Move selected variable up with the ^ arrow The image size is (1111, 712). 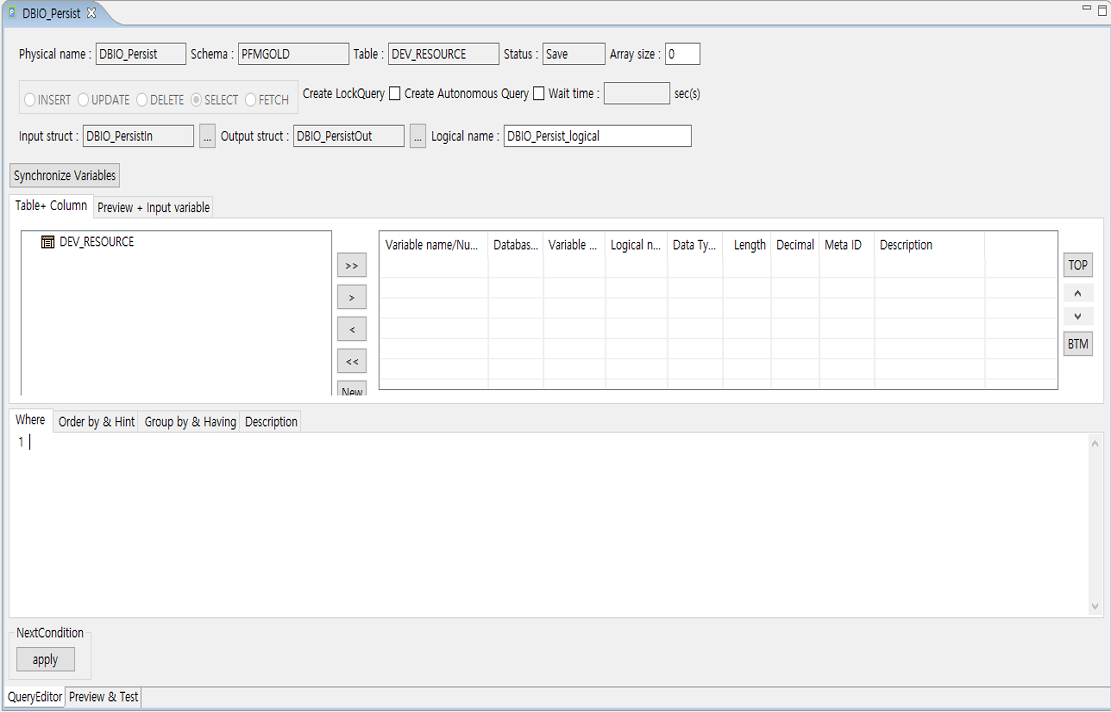point(1077,292)
